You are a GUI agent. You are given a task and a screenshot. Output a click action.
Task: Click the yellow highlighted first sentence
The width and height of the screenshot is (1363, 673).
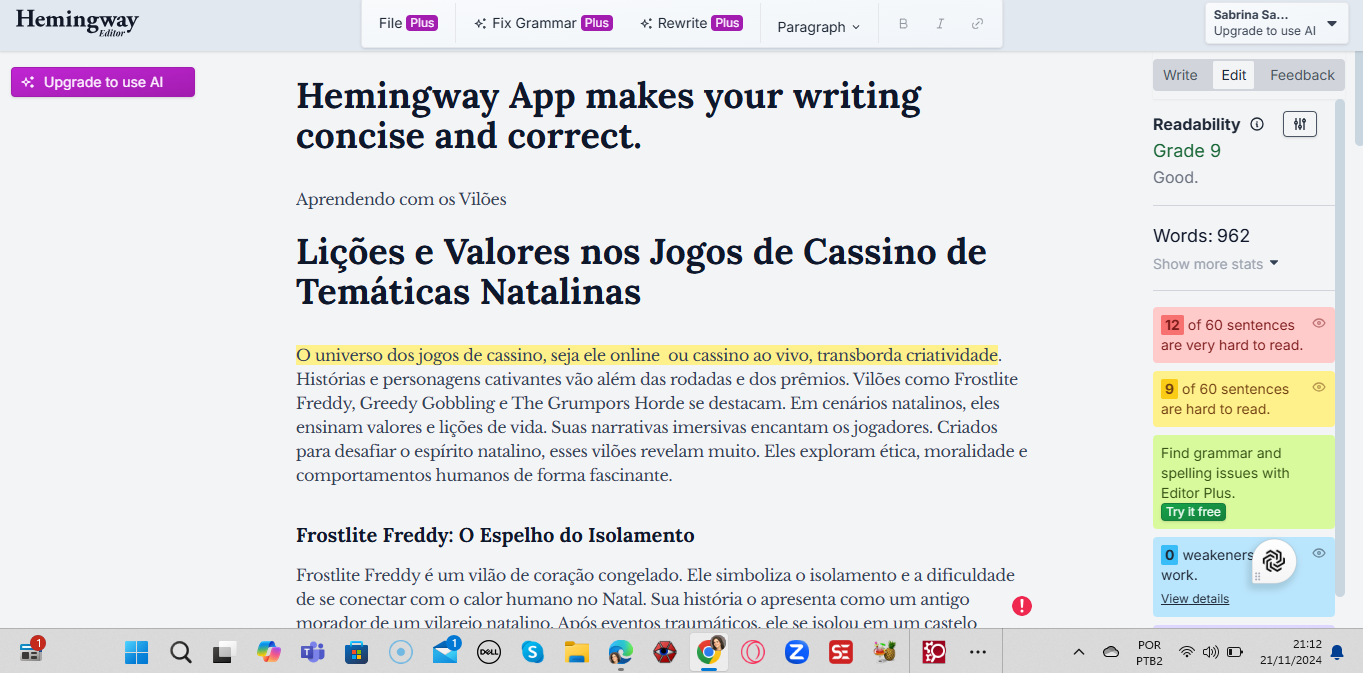(x=647, y=355)
